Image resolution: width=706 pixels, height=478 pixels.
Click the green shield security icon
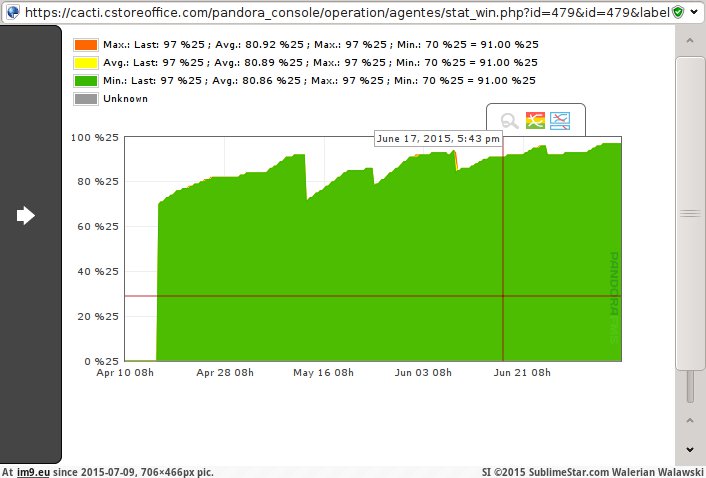[679, 11]
